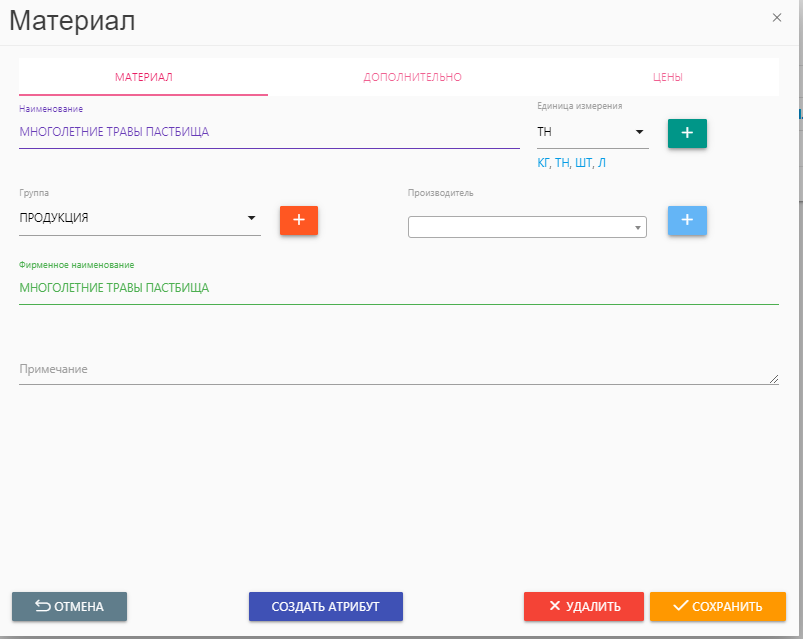Screen dimensions: 803x639
Task: Focus the Фирменное наименование field
Action: 398,288
